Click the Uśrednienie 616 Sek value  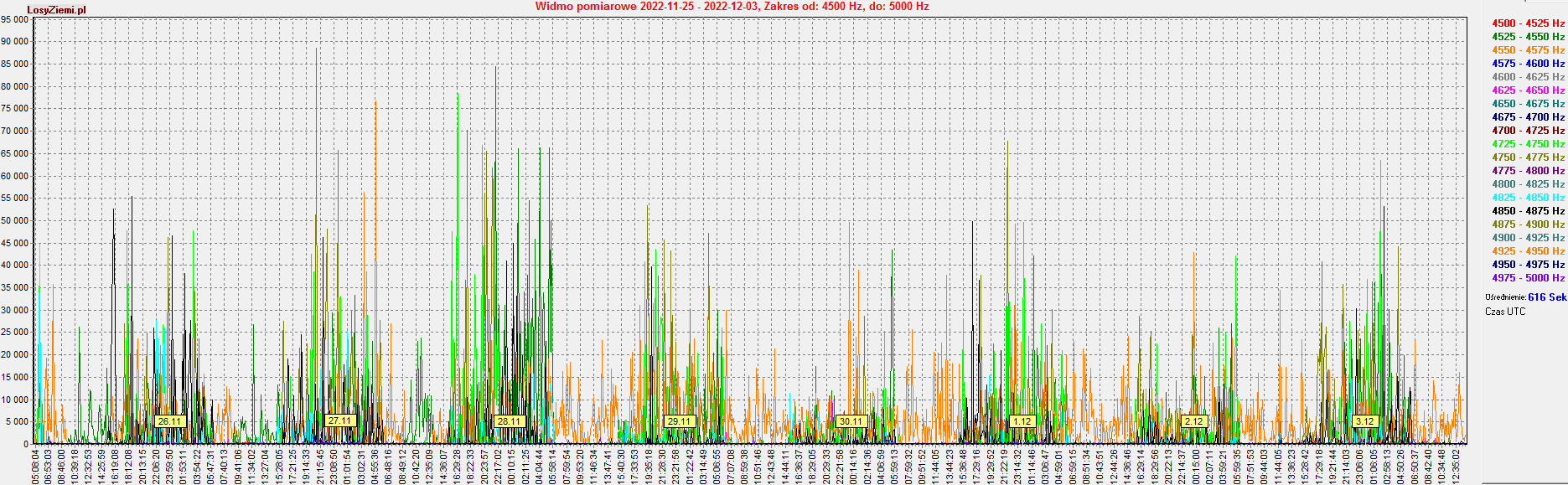[x=1546, y=297]
